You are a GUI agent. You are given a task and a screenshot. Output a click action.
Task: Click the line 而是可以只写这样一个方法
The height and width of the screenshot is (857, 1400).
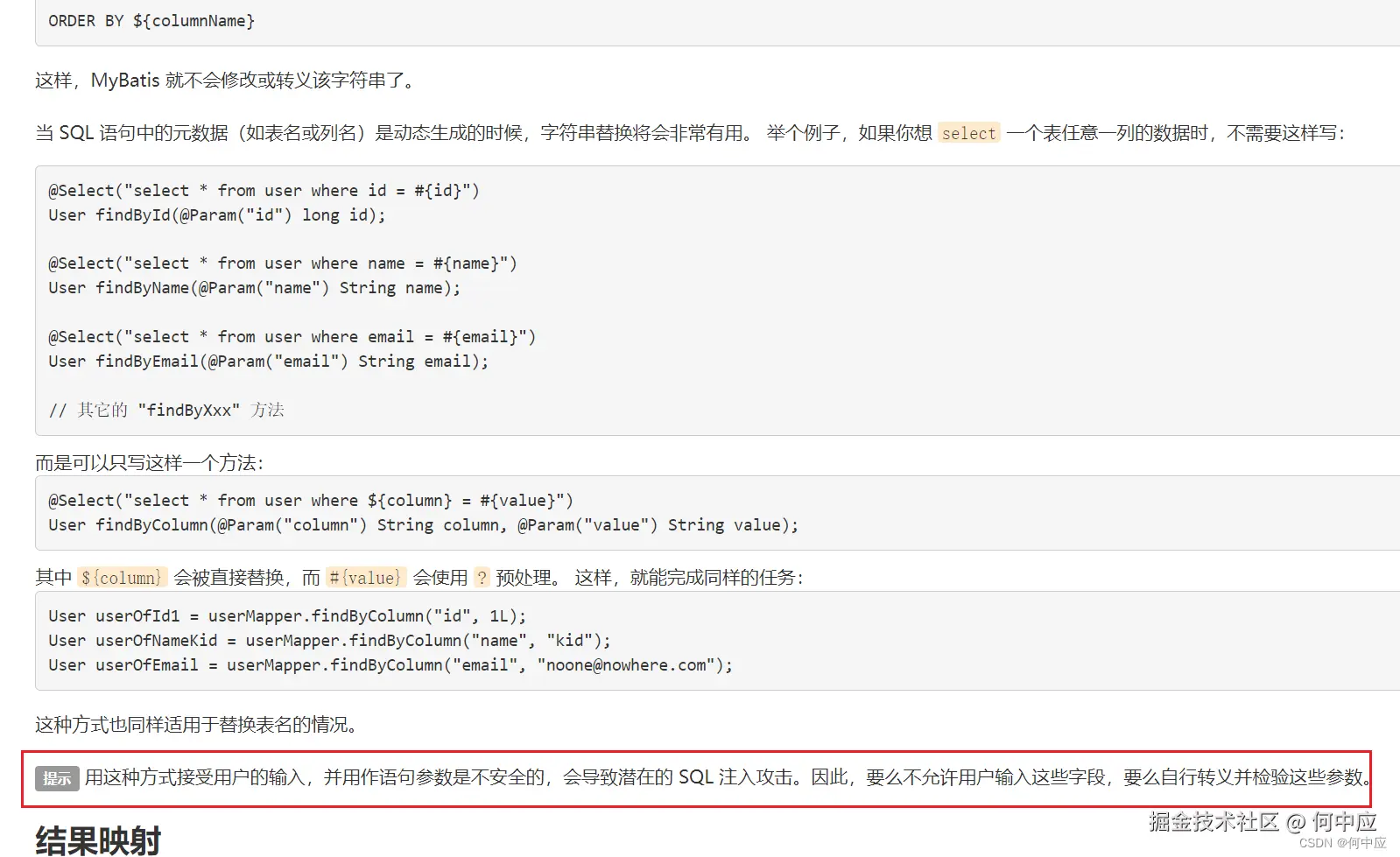[x=150, y=463]
